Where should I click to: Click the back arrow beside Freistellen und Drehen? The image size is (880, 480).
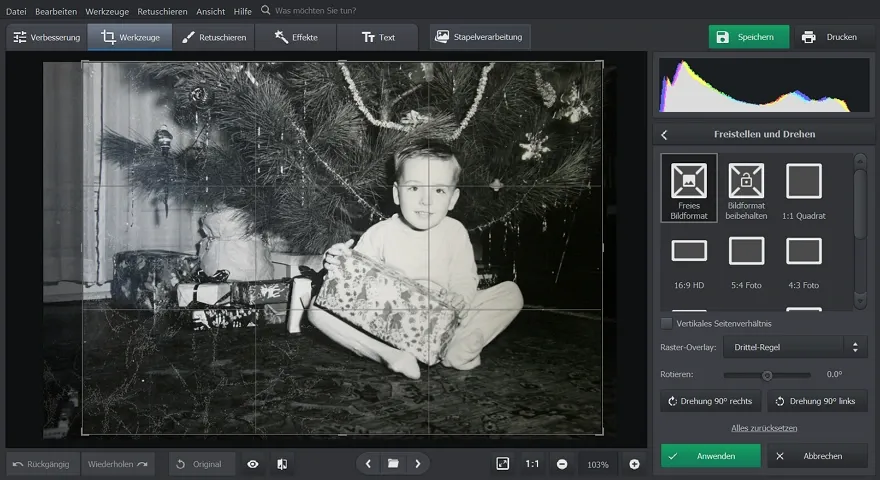pos(664,135)
